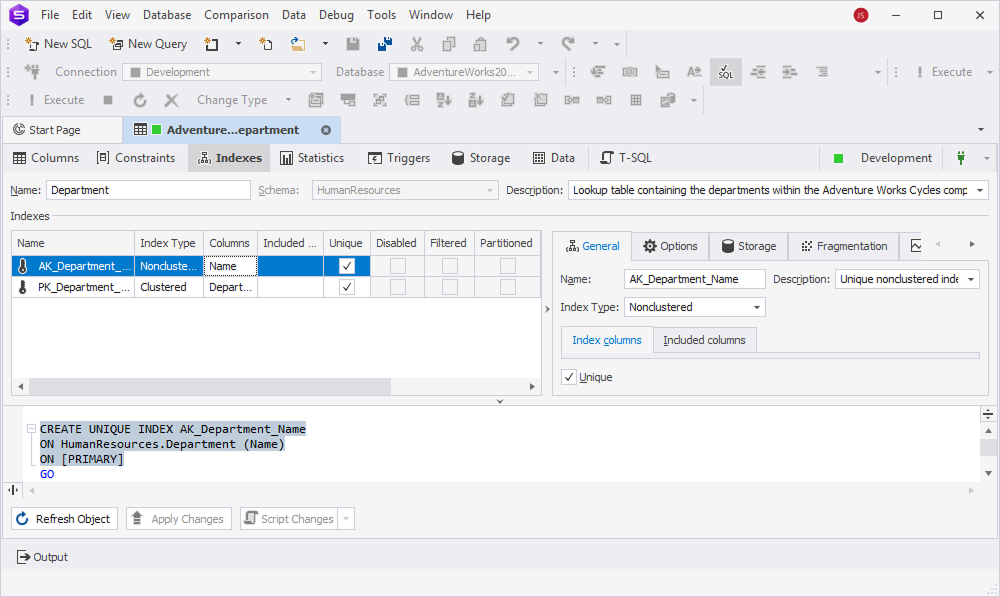1000x597 pixels.
Task: Click the open file folder icon
Action: (297, 44)
